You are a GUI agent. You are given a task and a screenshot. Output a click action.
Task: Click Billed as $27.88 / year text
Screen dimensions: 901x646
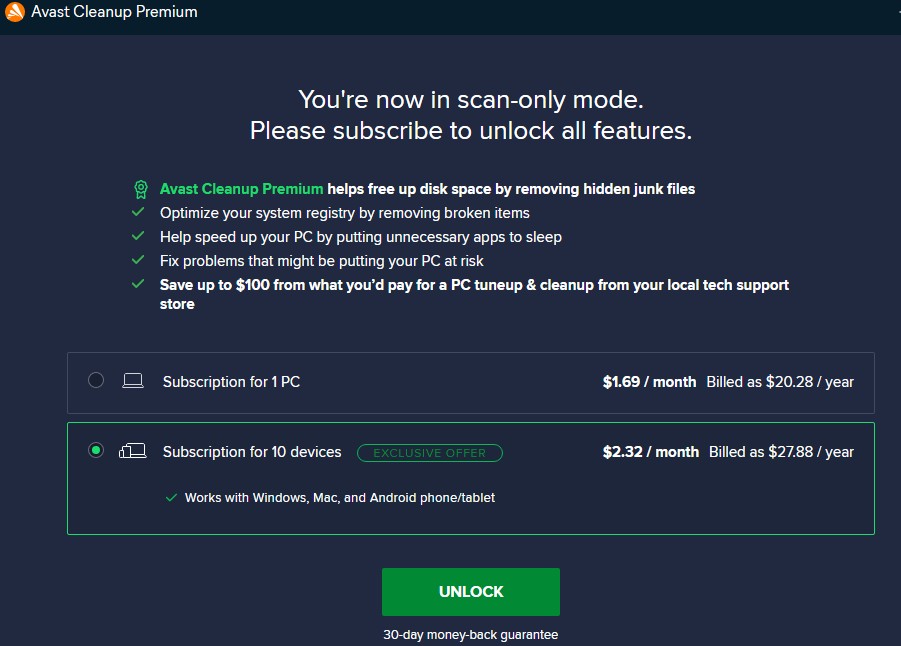point(781,452)
